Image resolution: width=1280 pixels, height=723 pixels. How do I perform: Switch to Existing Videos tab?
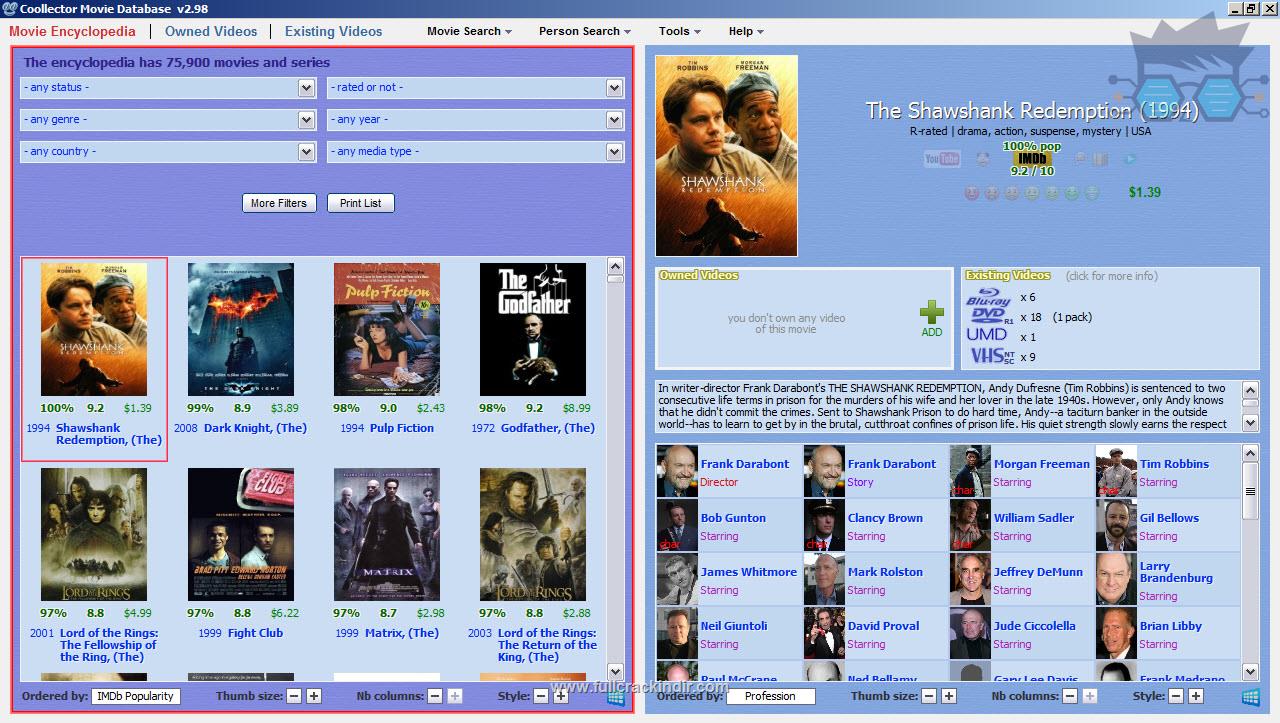[x=333, y=31]
